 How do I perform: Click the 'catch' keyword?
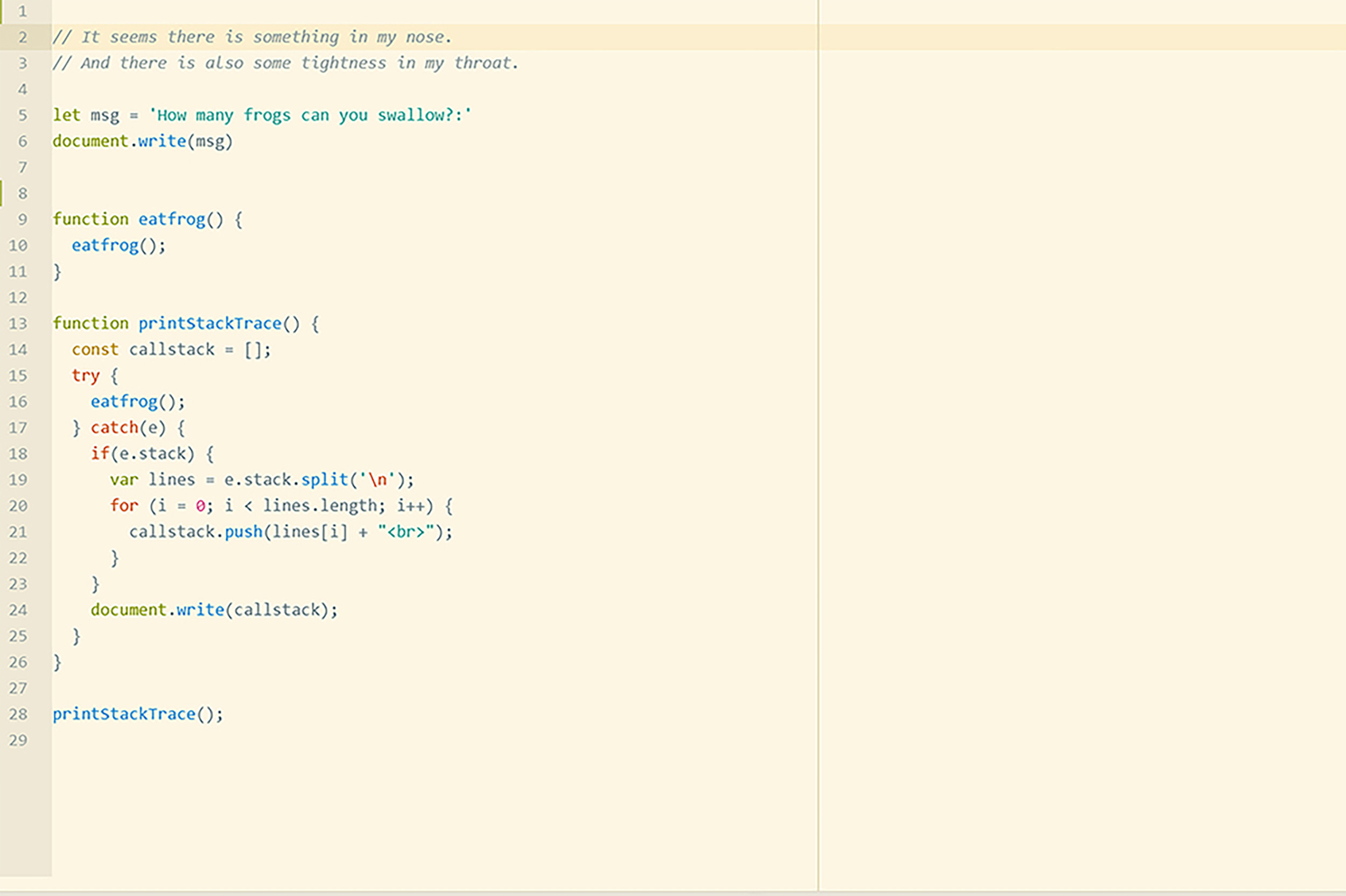[114, 428]
